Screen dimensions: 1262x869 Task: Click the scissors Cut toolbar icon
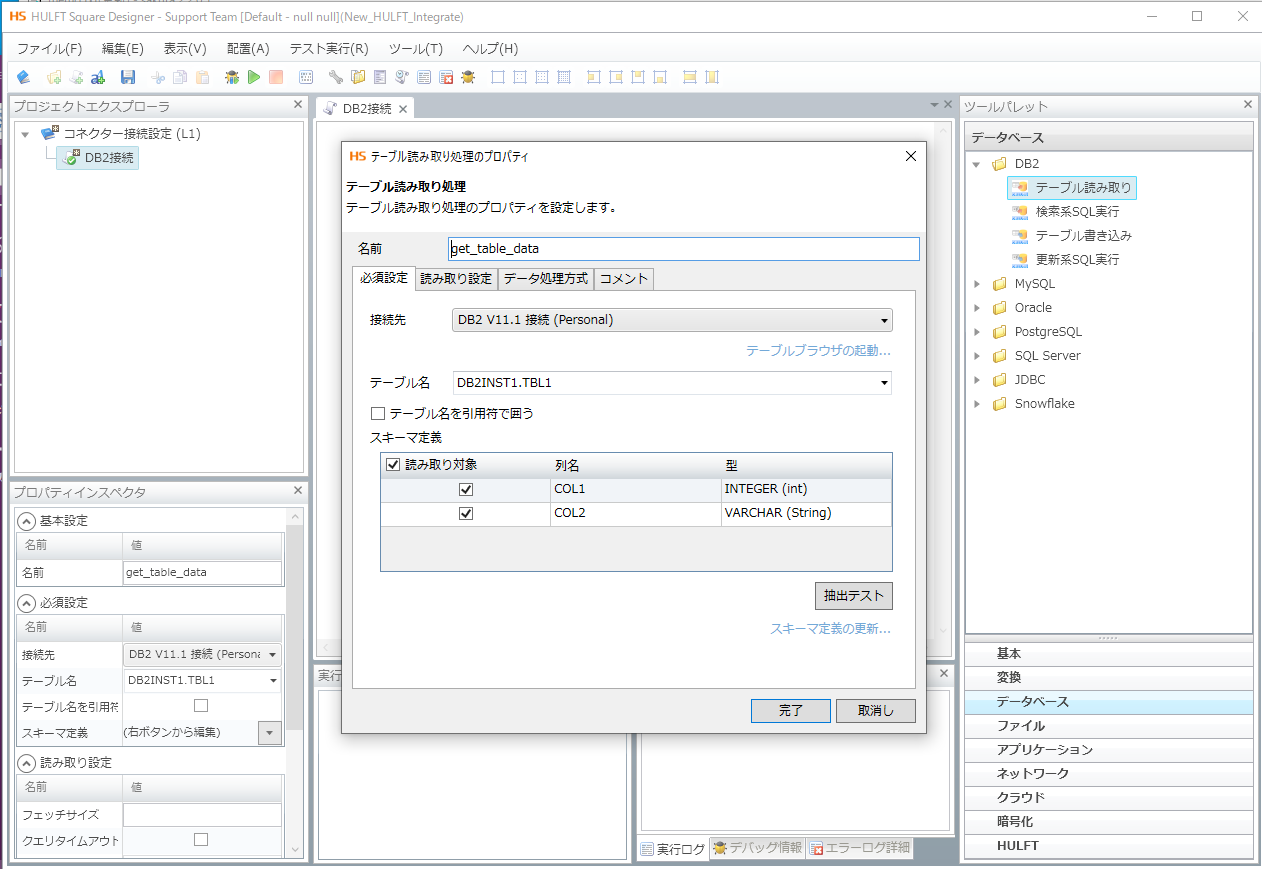pyautogui.click(x=157, y=77)
